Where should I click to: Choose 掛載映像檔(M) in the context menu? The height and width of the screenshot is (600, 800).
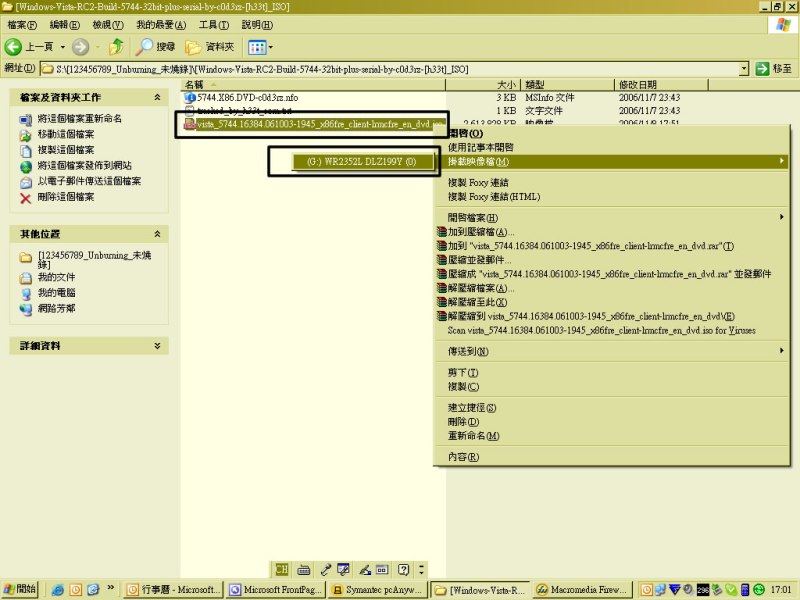pos(611,162)
